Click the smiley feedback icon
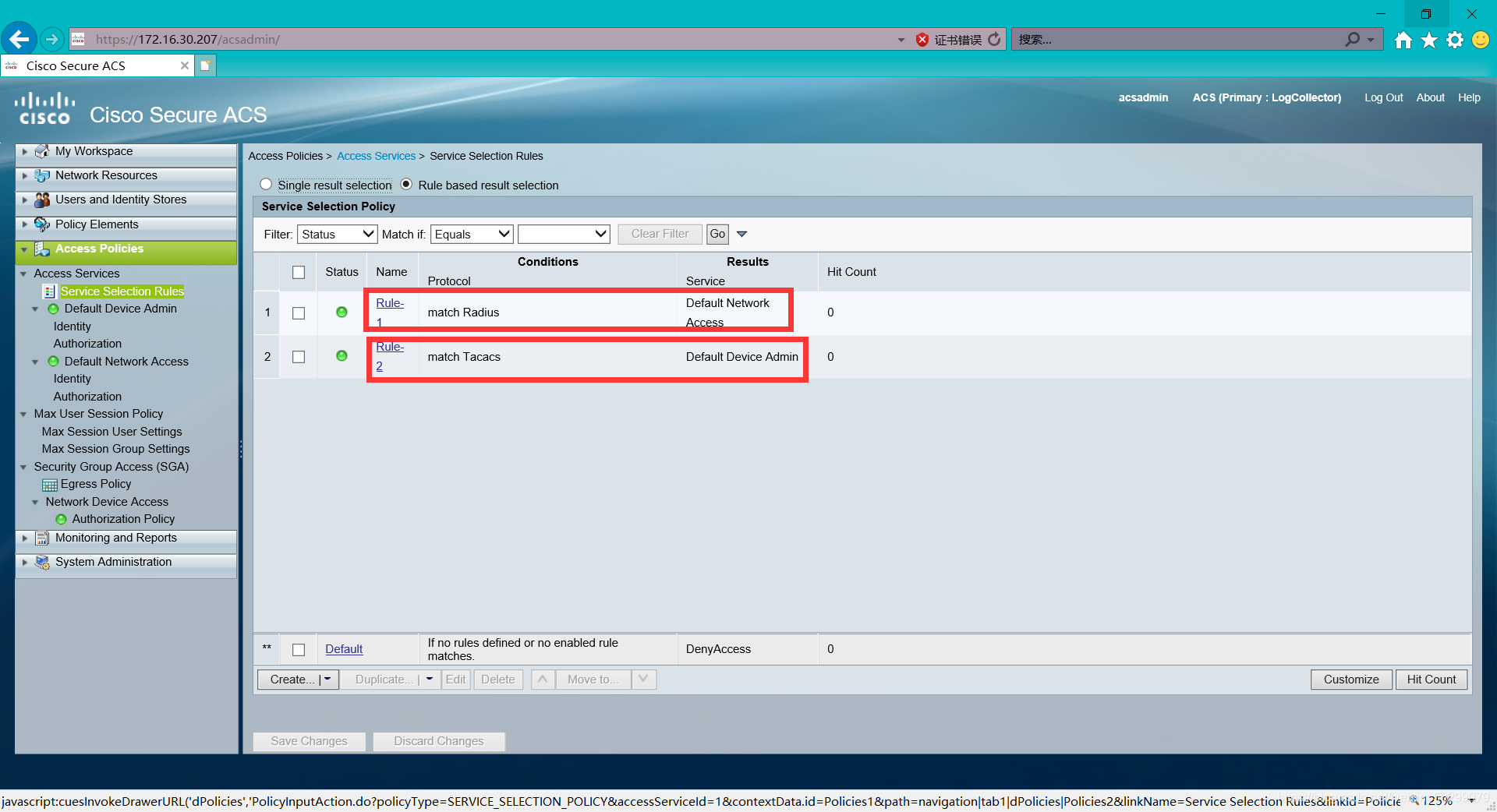Image resolution: width=1497 pixels, height=812 pixels. pyautogui.click(x=1481, y=40)
